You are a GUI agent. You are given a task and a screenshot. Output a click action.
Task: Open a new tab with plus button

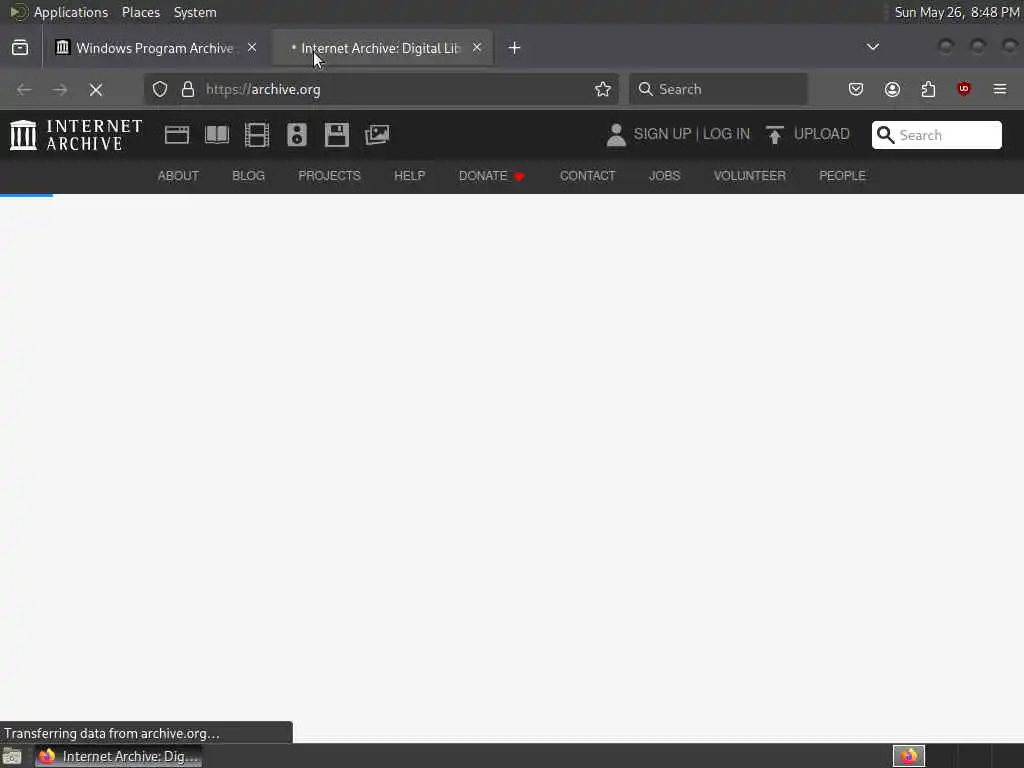[x=515, y=48]
